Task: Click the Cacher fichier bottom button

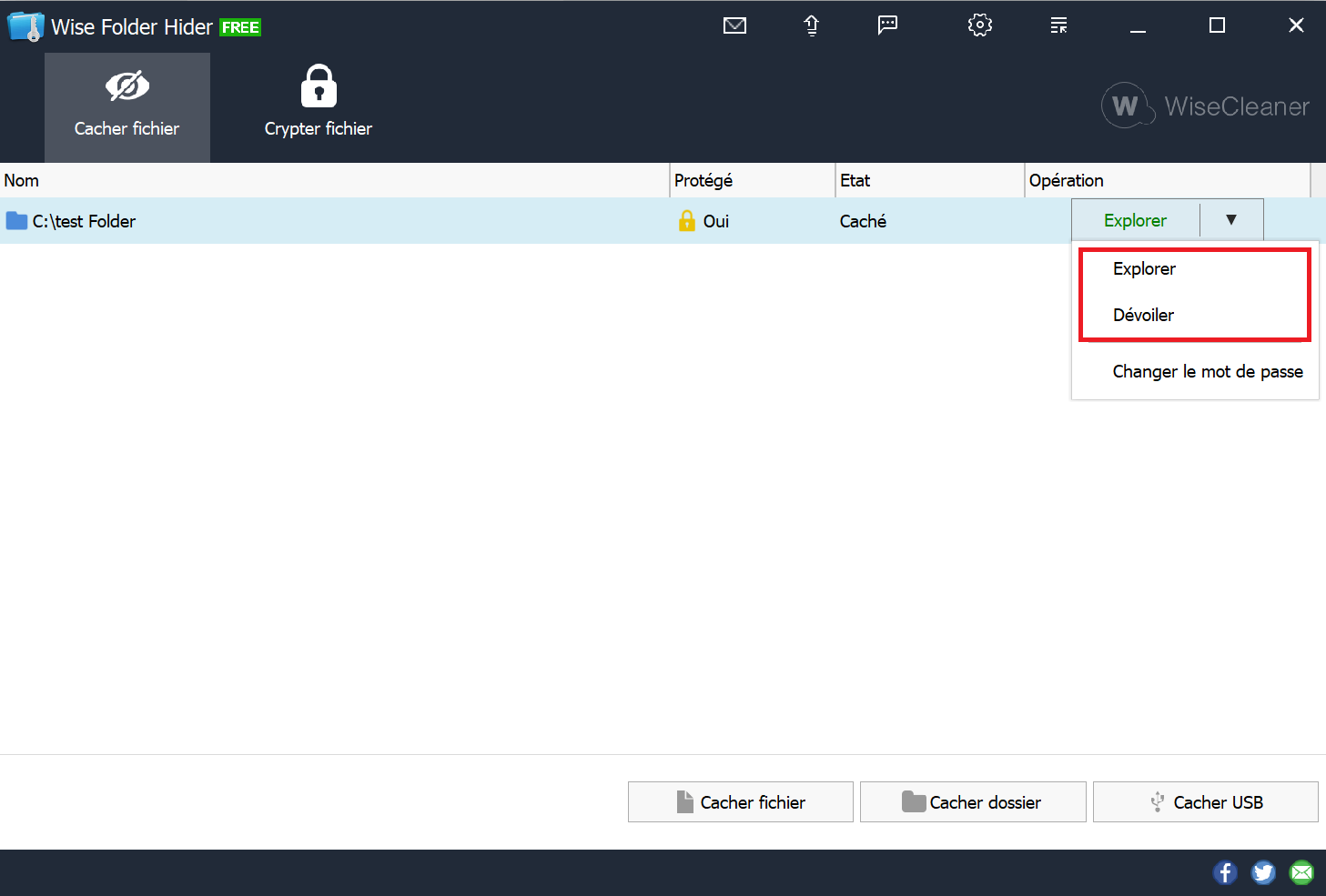Action: [x=741, y=801]
